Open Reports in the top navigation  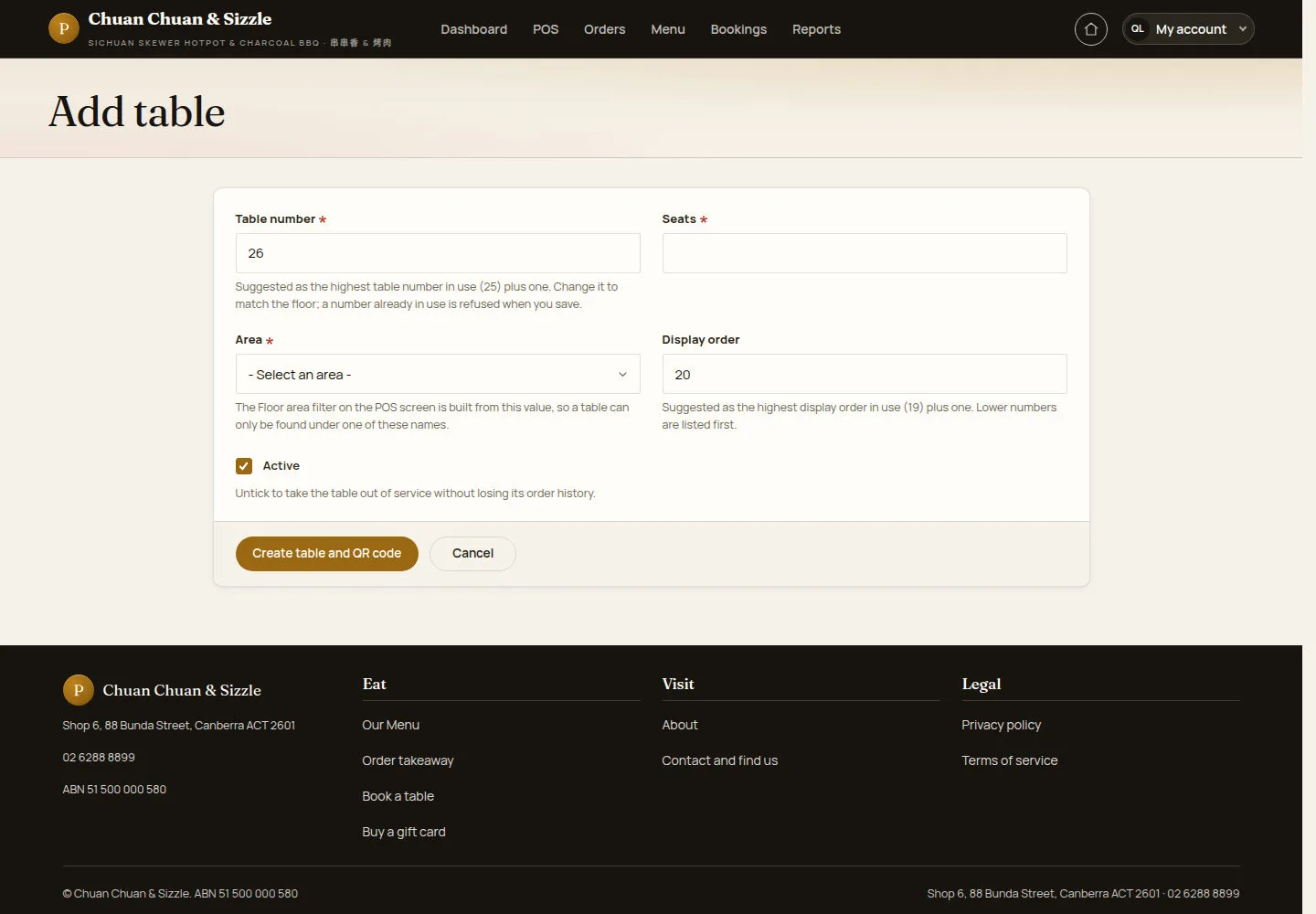pos(816,29)
